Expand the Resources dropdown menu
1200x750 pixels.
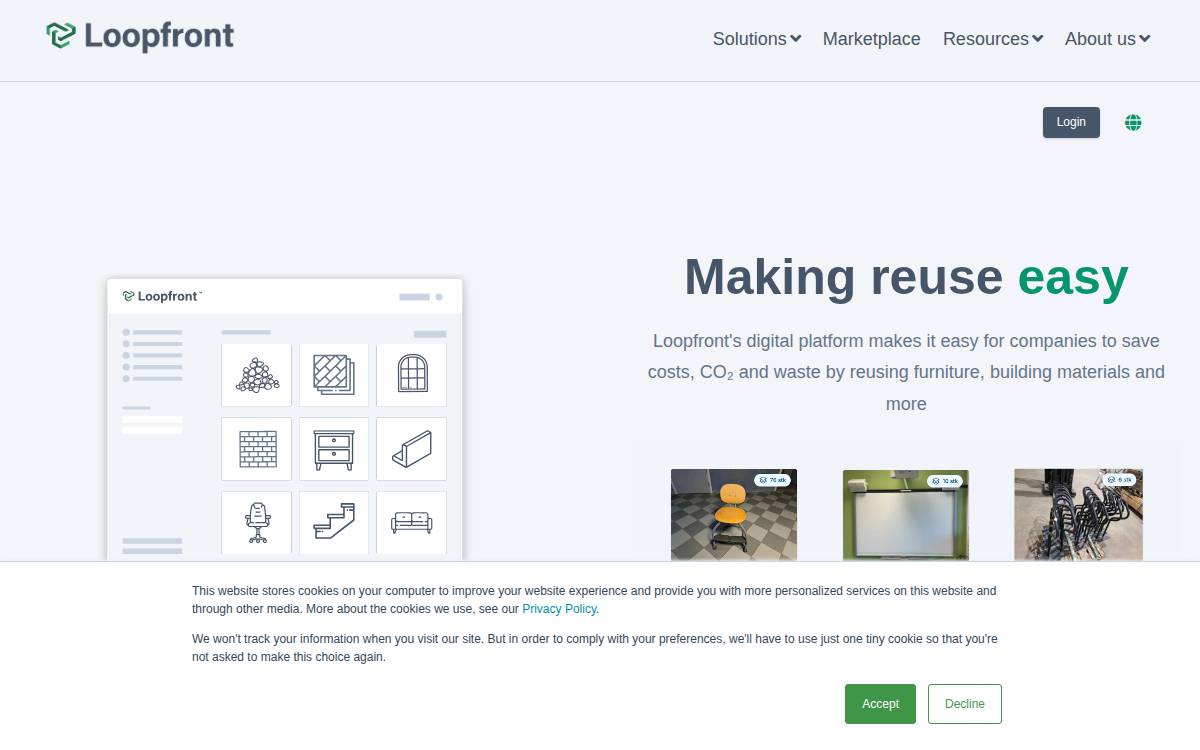tap(993, 39)
